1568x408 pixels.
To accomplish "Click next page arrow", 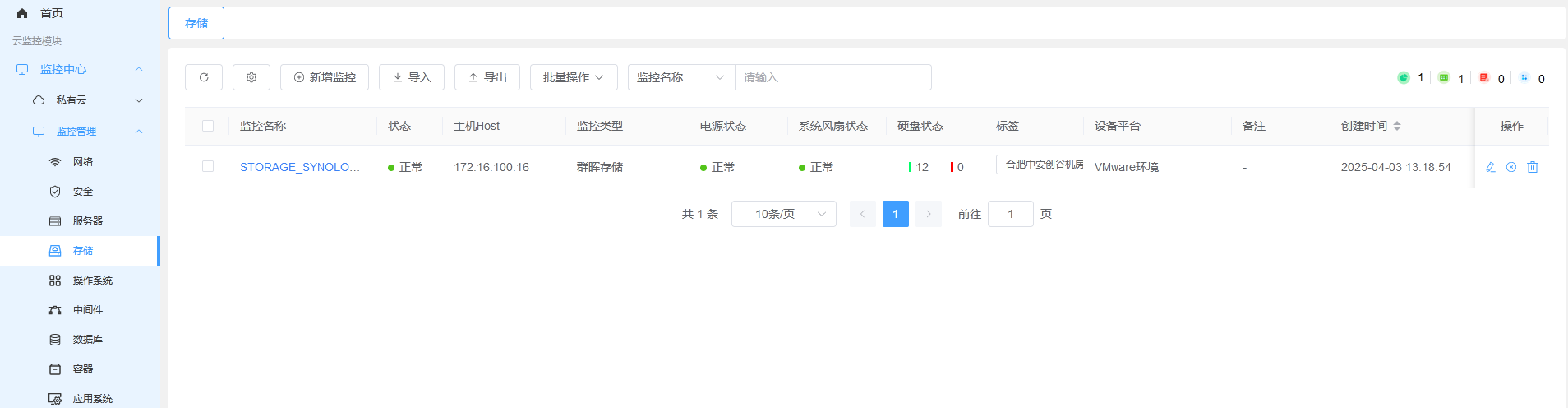I will click(929, 214).
